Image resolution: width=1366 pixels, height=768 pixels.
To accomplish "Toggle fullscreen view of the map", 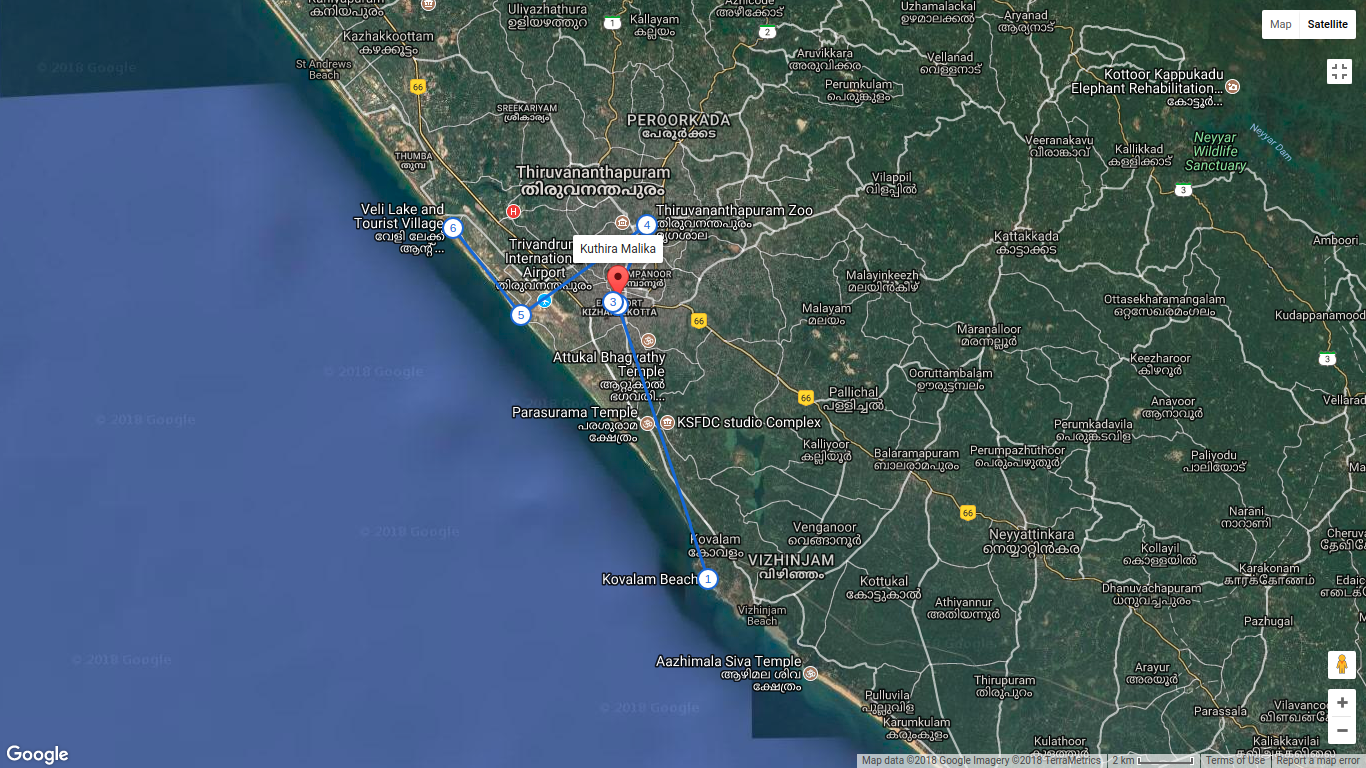I will tap(1340, 71).
